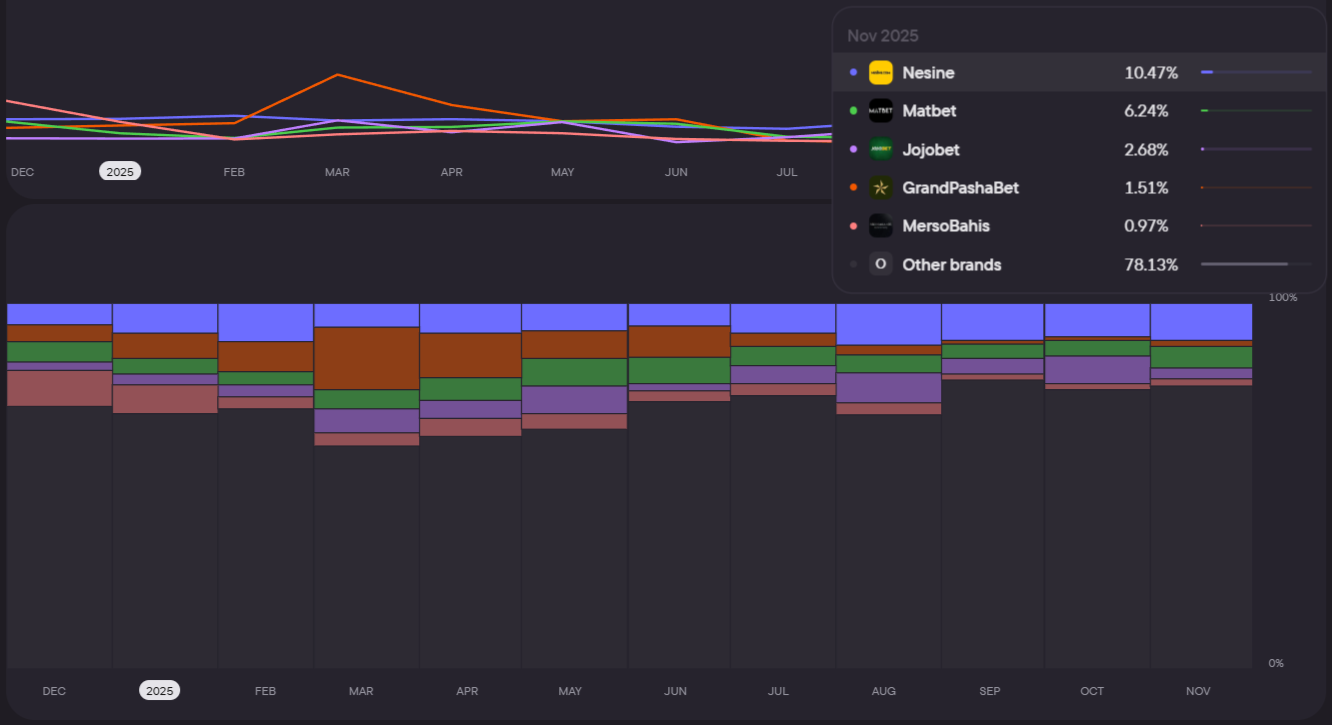Select the 2025 label on the line chart axis
This screenshot has width=1332, height=725.
pos(120,172)
